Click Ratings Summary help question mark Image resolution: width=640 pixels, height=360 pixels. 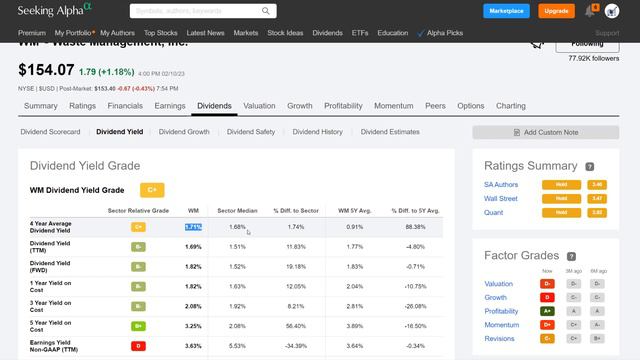click(x=589, y=167)
